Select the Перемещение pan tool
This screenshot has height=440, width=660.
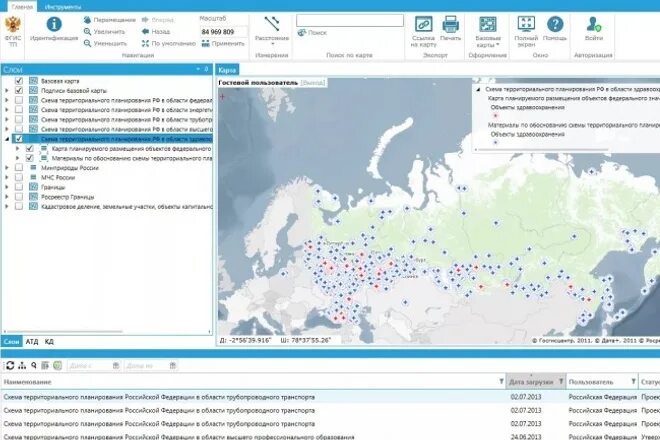click(109, 20)
